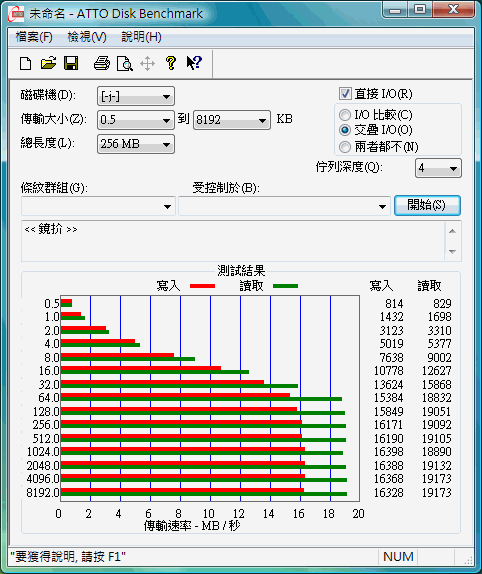
Task: Click the 測試結果 chart title
Action: [x=241, y=271]
